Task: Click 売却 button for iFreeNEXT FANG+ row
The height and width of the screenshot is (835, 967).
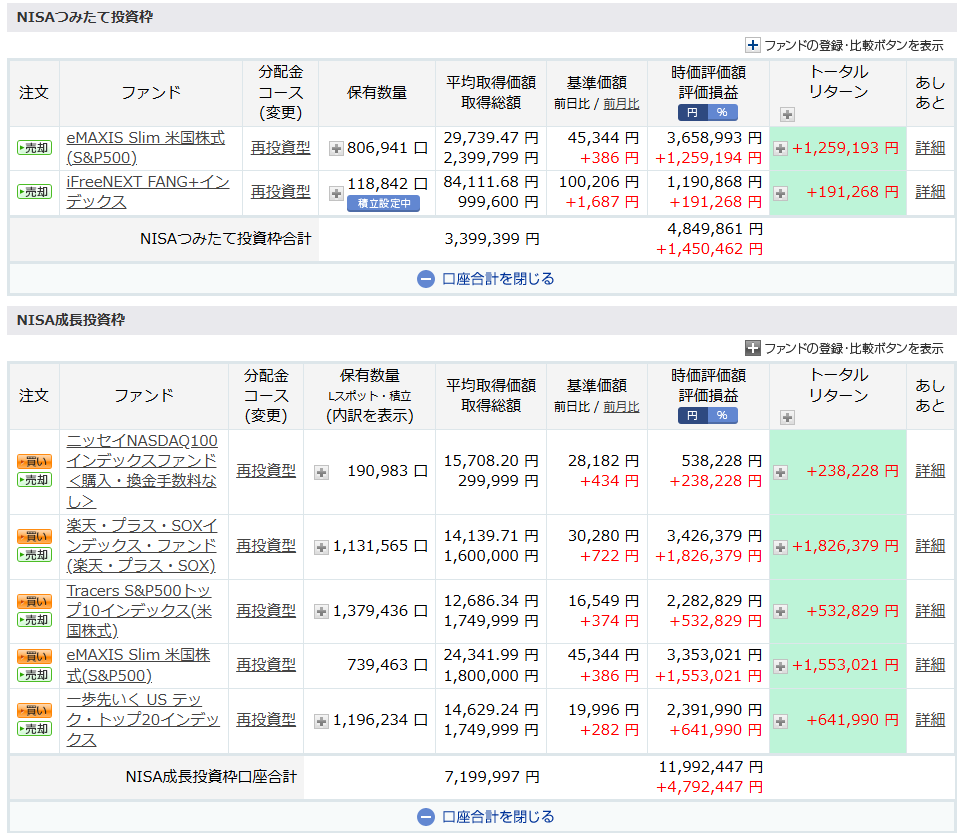Action: (x=34, y=192)
